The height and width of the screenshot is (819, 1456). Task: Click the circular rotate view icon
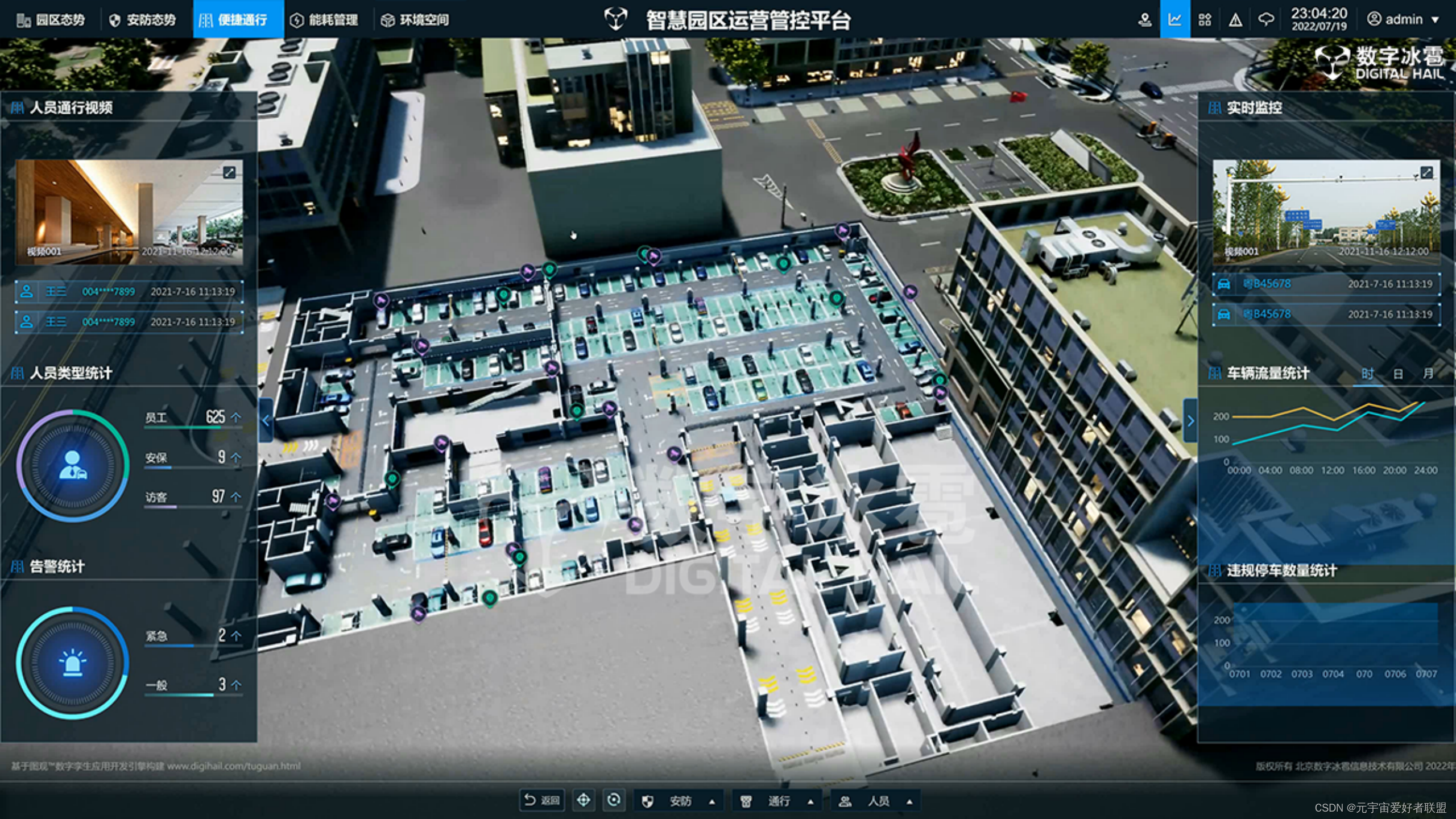(614, 800)
